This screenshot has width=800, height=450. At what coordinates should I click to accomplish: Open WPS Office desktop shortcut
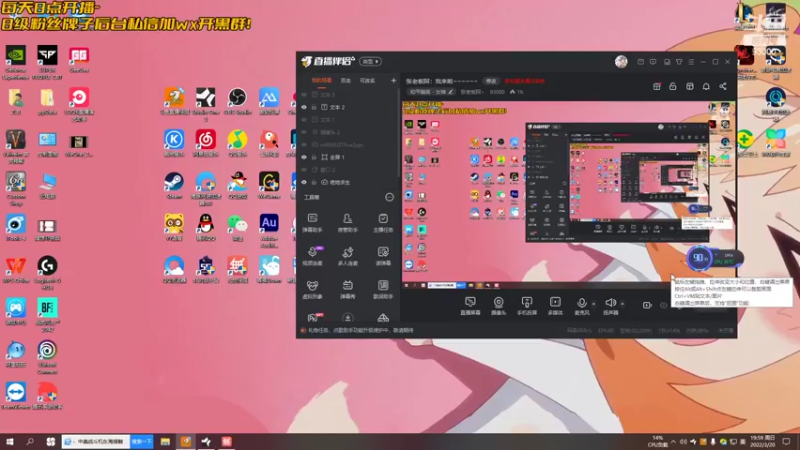pos(16,270)
